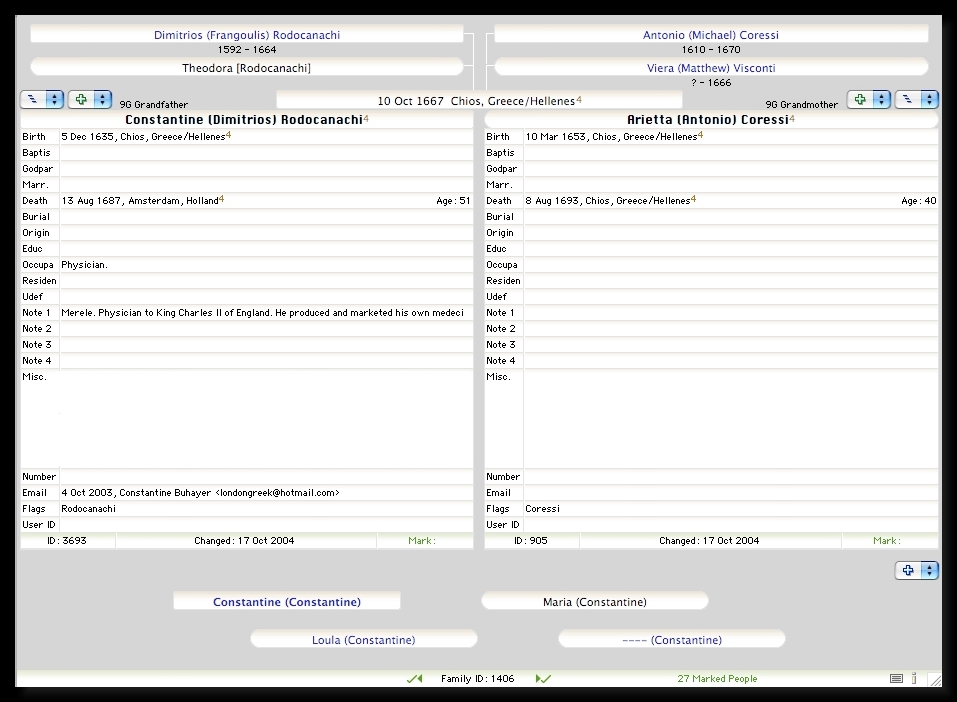Click the info icon in status bar
This screenshot has width=957, height=702.
(x=913, y=679)
